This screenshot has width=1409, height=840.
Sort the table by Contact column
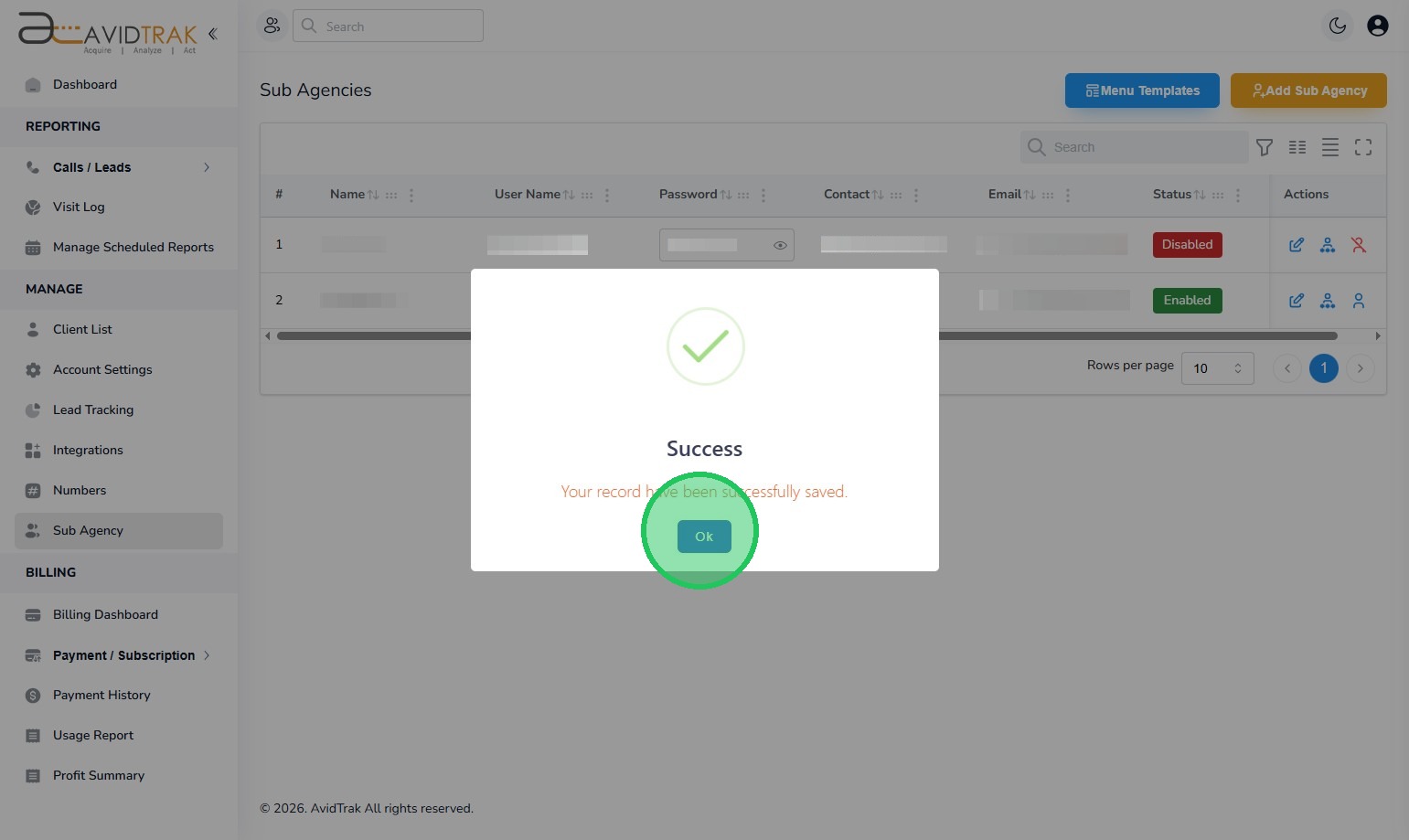coord(878,195)
